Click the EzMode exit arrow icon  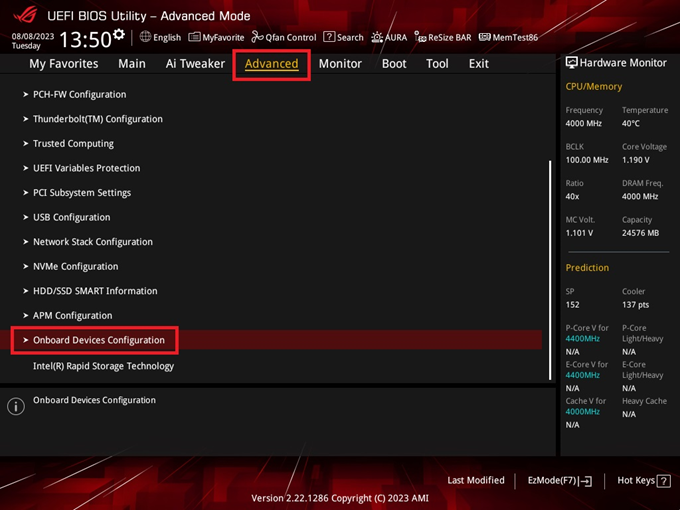pos(585,481)
